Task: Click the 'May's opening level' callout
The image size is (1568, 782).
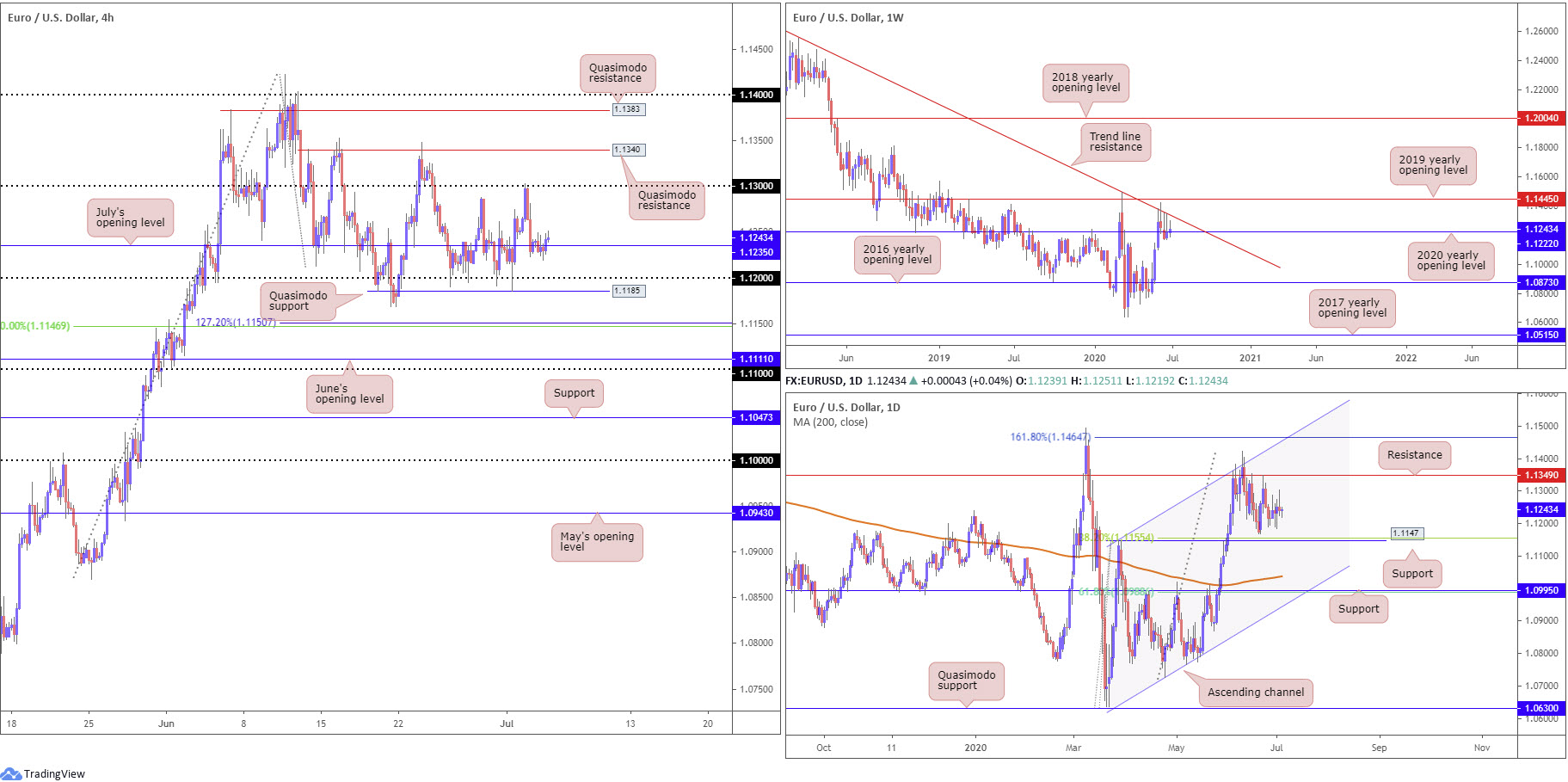Action: (597, 541)
